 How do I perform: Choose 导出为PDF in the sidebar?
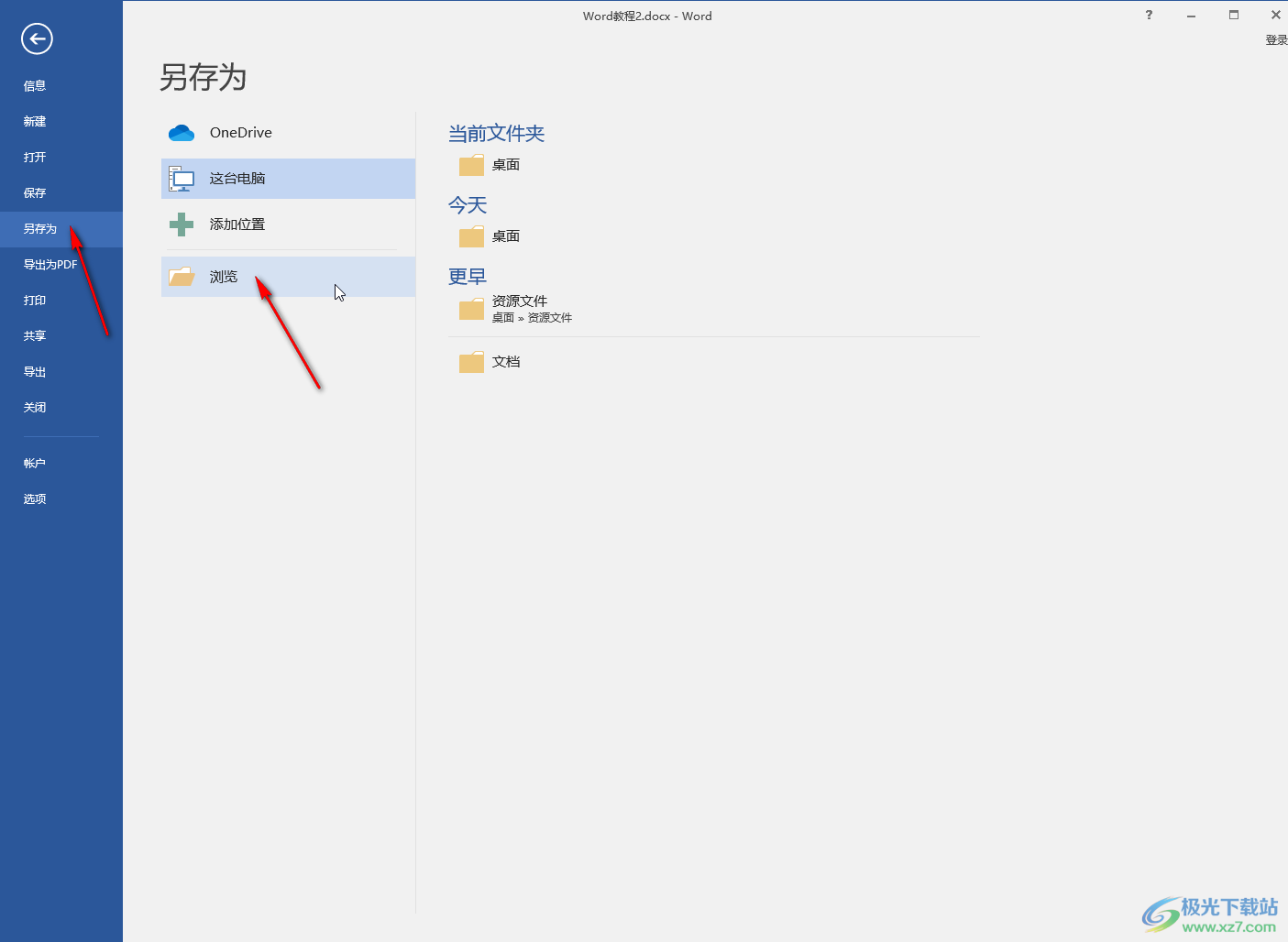click(x=50, y=265)
